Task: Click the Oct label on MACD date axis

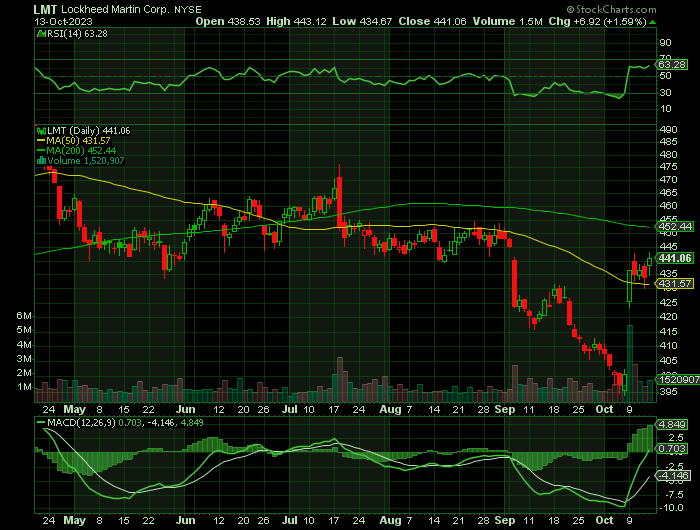Action: (604, 520)
